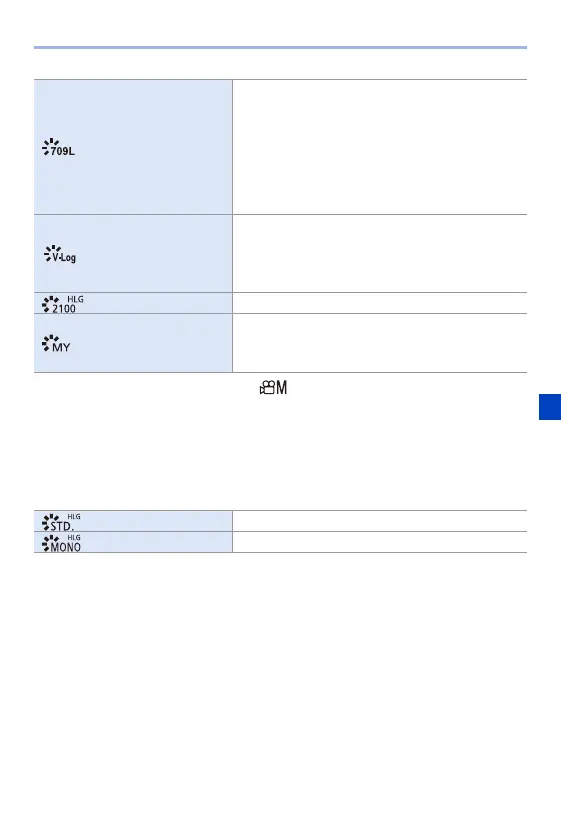The height and width of the screenshot is (840, 561).
Task: Click the blue label cell of MY row
Action: point(133,343)
